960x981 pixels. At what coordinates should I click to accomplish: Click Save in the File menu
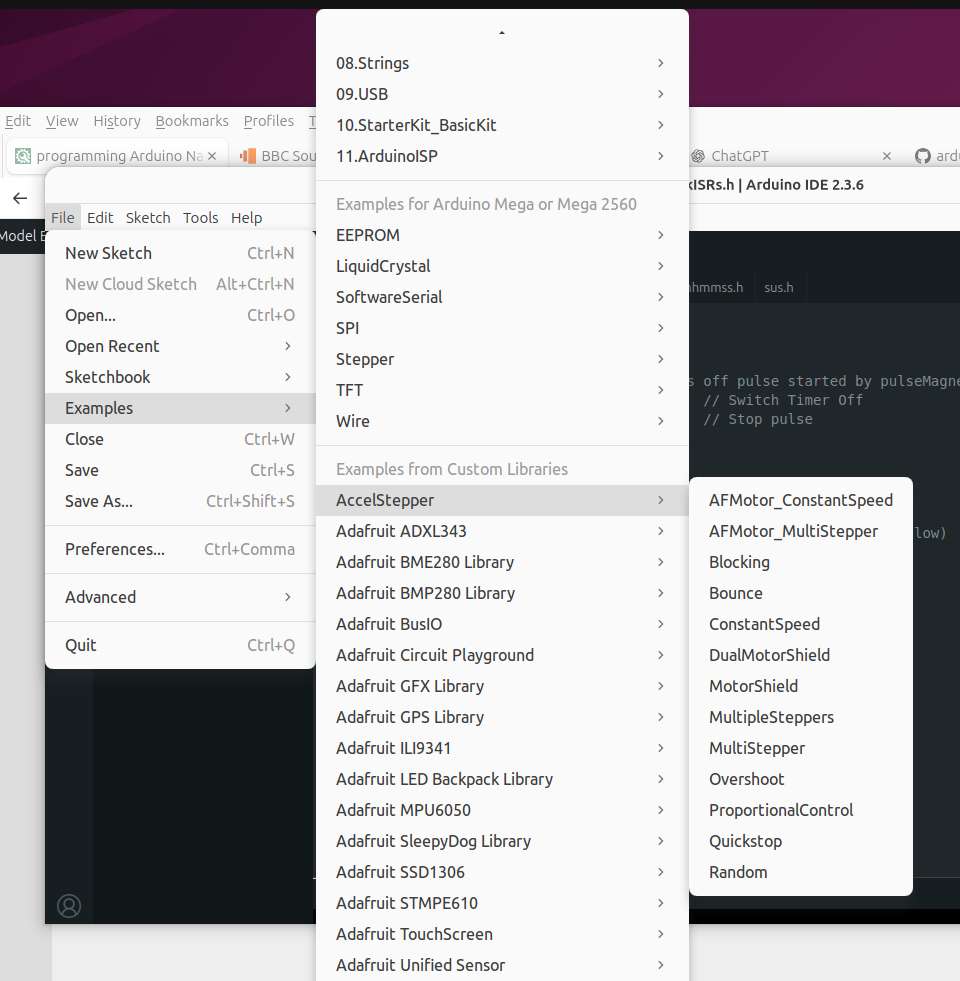[x=180, y=470]
